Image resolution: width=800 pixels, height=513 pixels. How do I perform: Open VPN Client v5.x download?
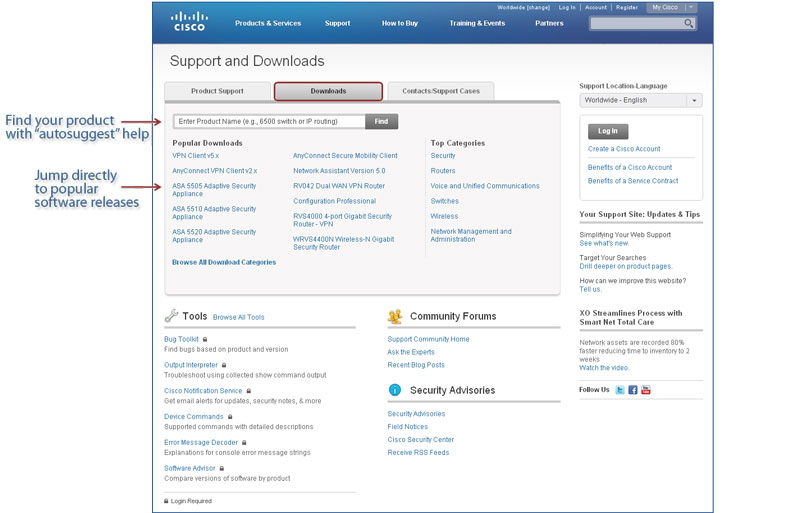point(195,156)
